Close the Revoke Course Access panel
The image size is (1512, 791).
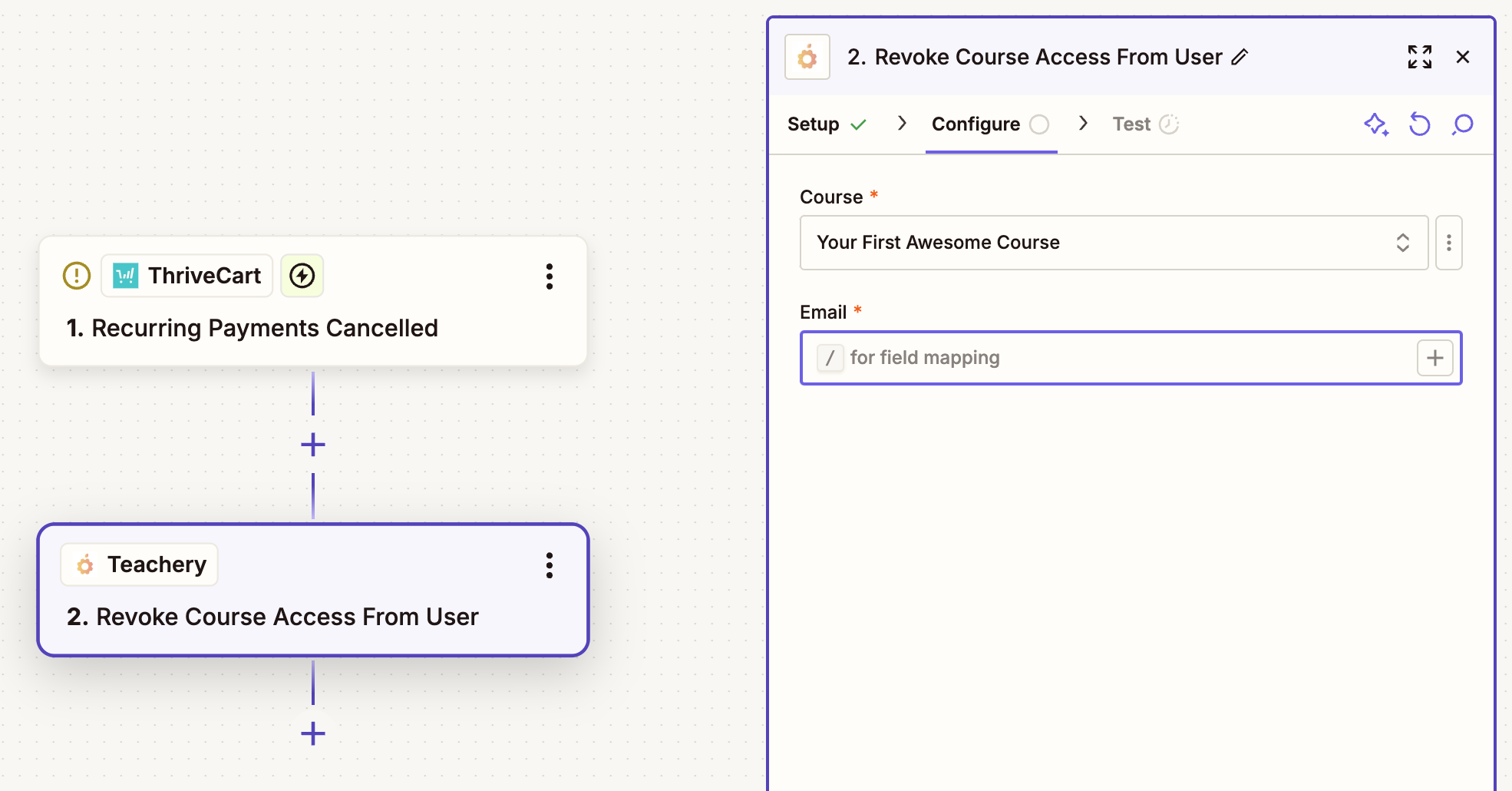(1463, 57)
